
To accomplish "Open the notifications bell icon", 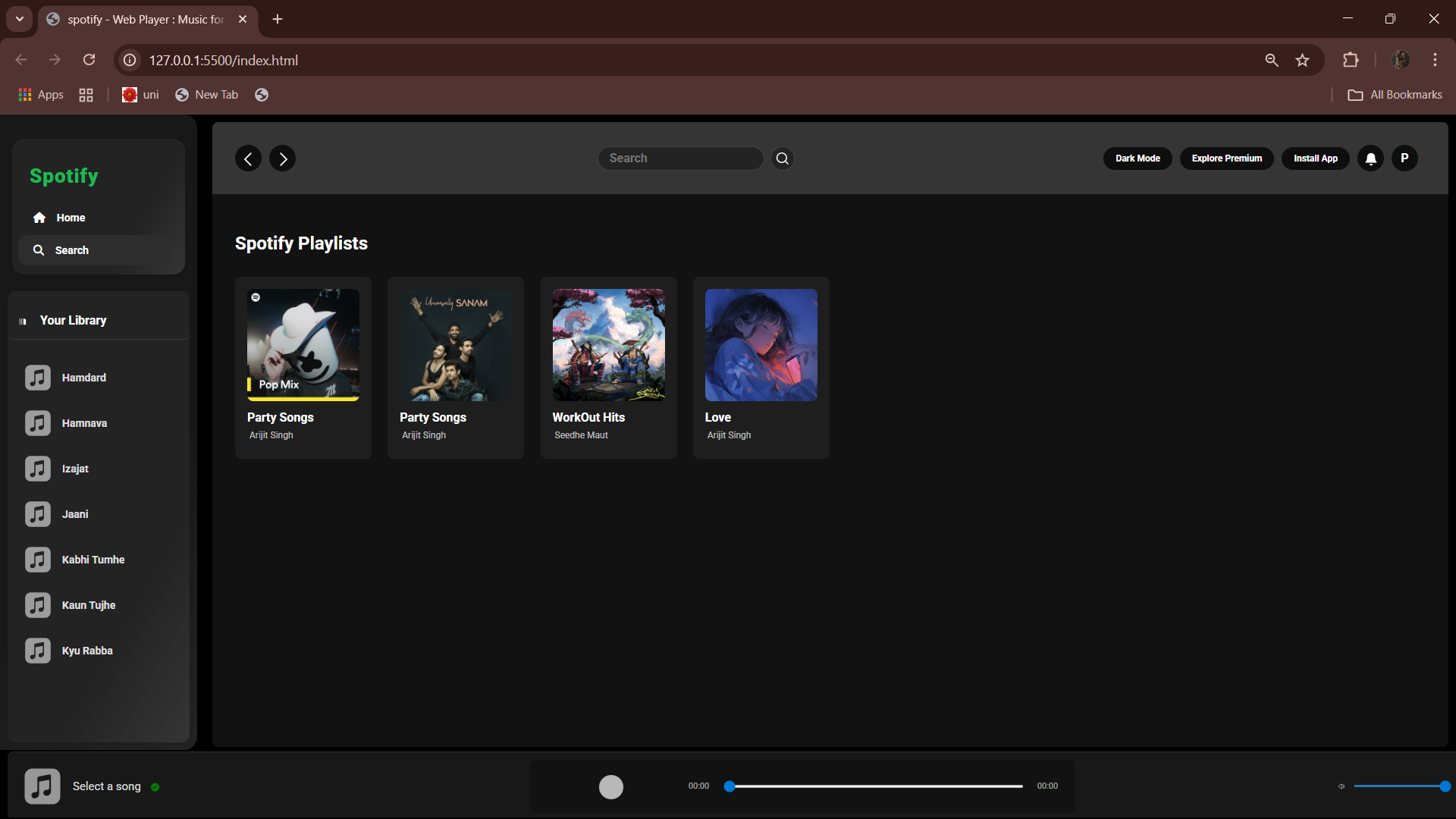I will pyautogui.click(x=1370, y=158).
